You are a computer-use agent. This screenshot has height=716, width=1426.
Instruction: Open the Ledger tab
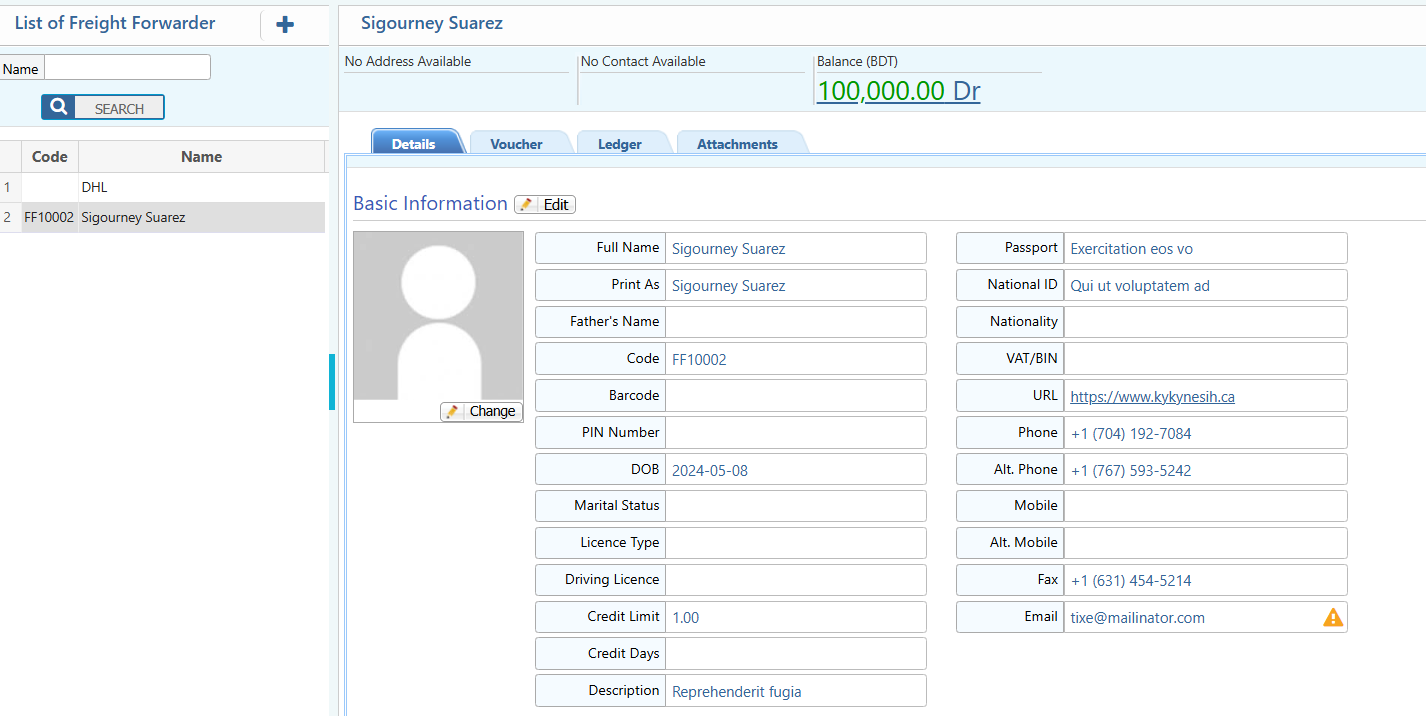[620, 144]
